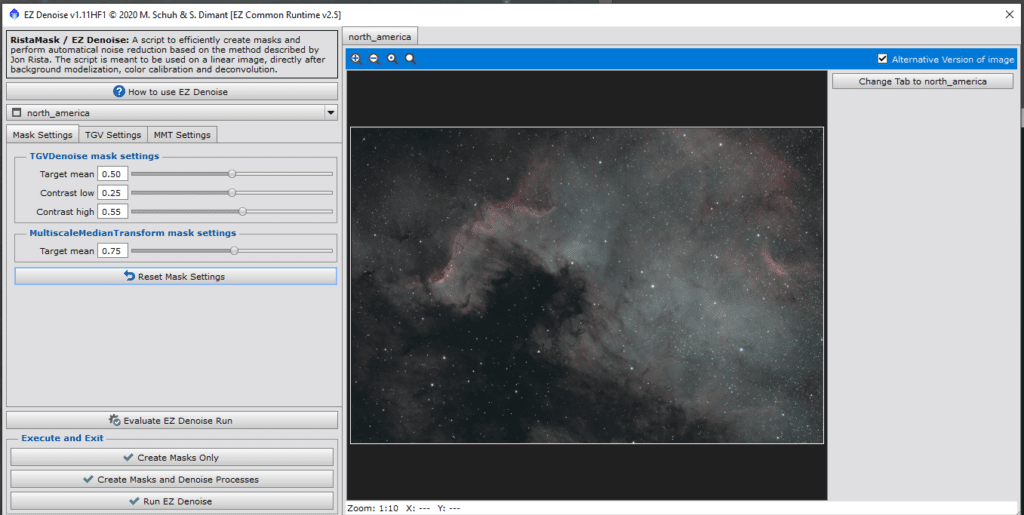Click the 'TGVDenoise mask settings' group title

pyautogui.click(x=94, y=156)
